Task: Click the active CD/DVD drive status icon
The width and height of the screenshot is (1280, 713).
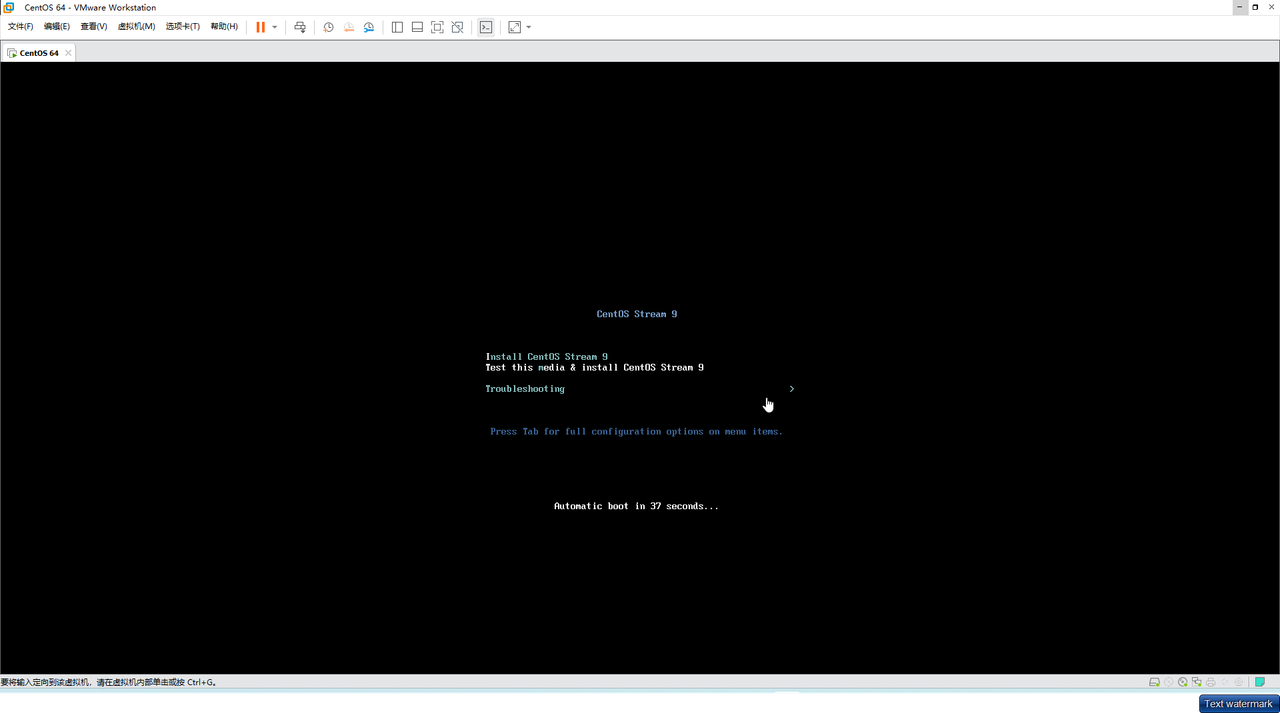Action: pos(1182,682)
